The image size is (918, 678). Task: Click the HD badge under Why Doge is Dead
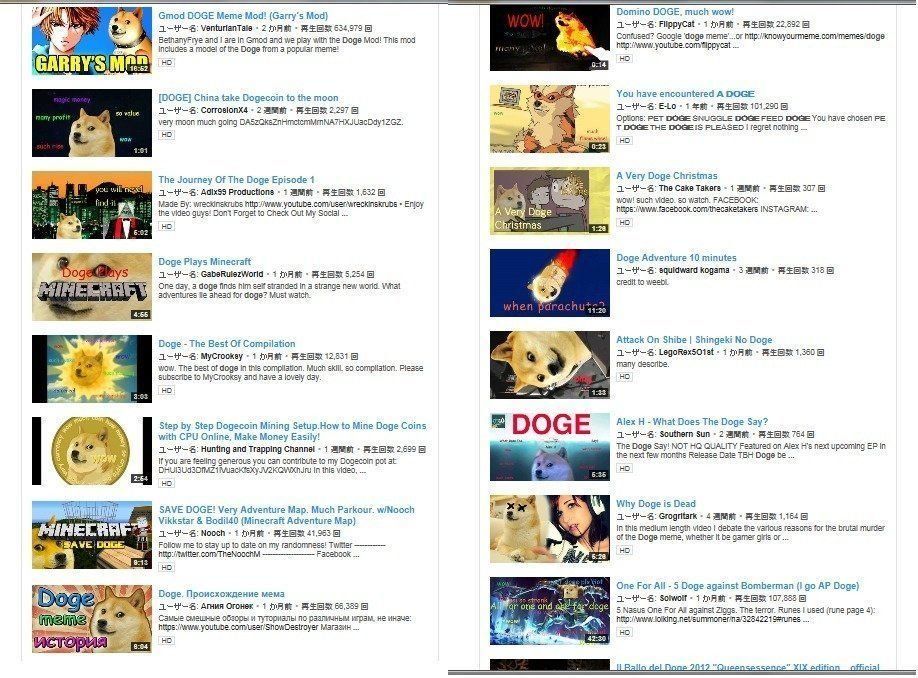(624, 550)
